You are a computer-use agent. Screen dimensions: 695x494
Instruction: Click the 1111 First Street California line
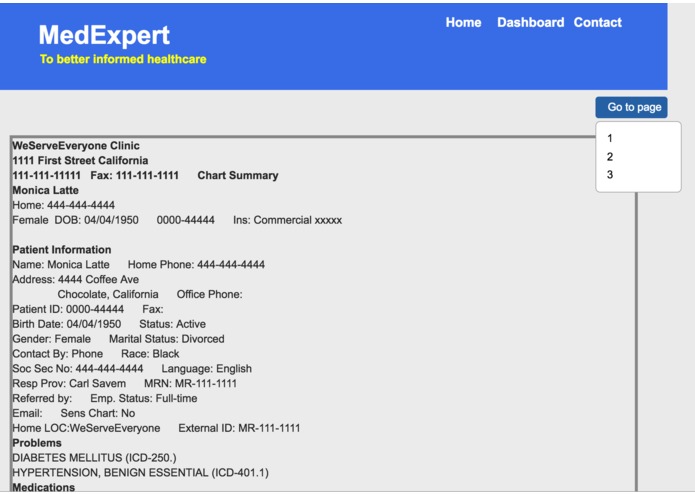[x=80, y=160]
